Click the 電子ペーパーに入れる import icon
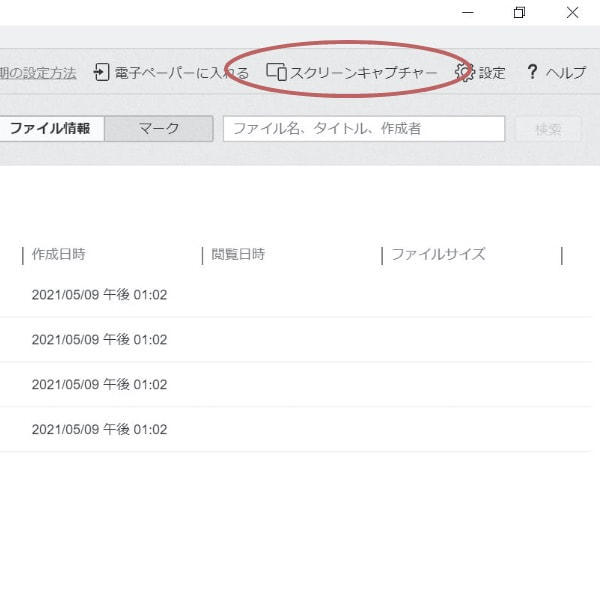Viewport: 600px width, 600px height. tap(101, 72)
